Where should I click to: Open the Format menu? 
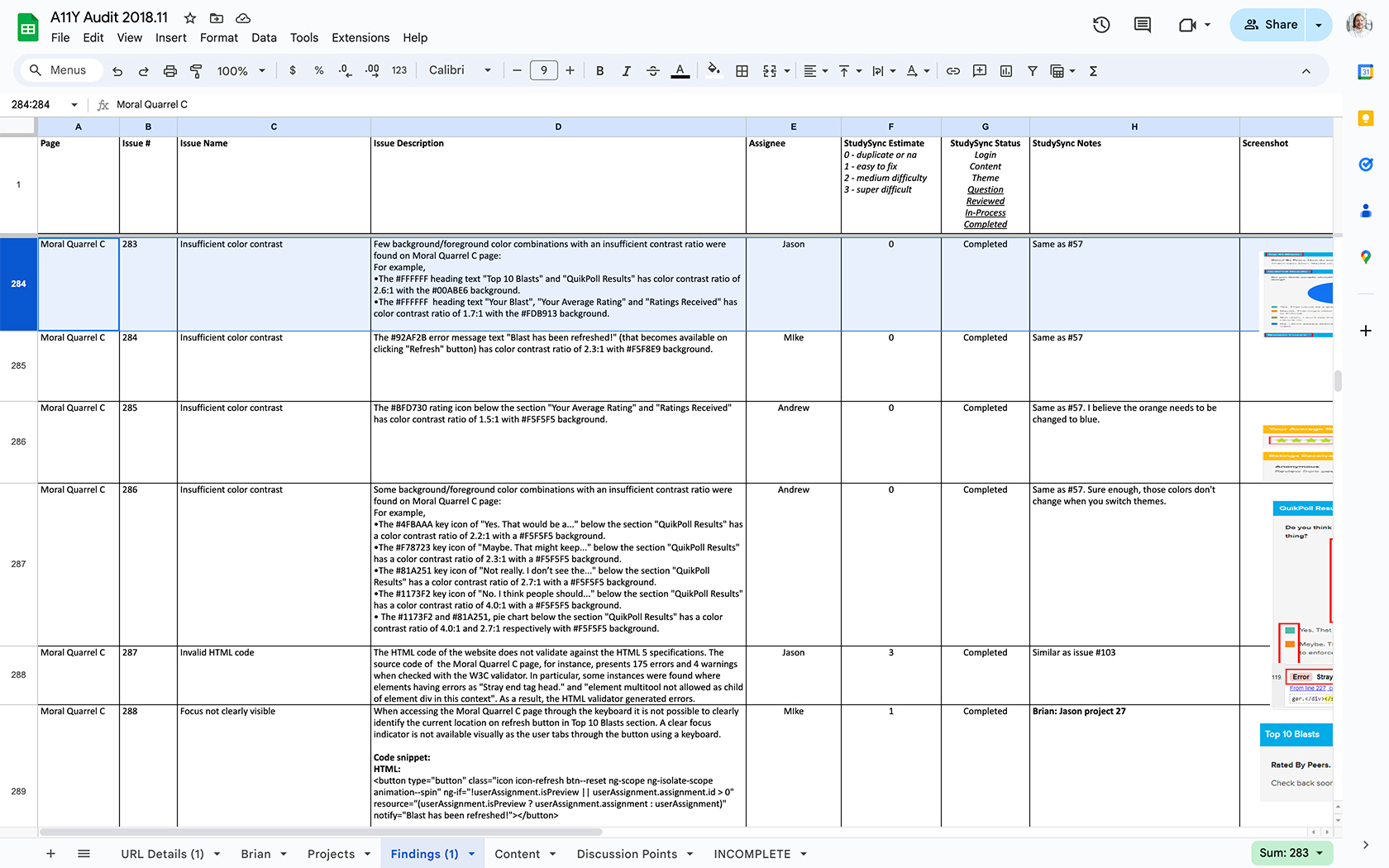[219, 38]
